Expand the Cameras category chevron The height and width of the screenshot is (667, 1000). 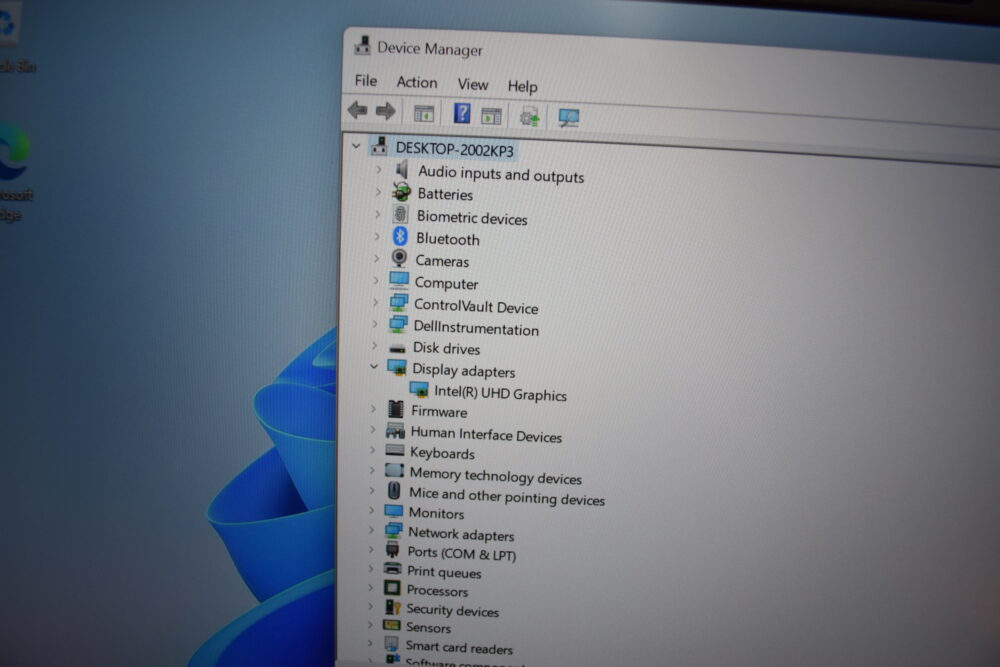click(x=376, y=258)
